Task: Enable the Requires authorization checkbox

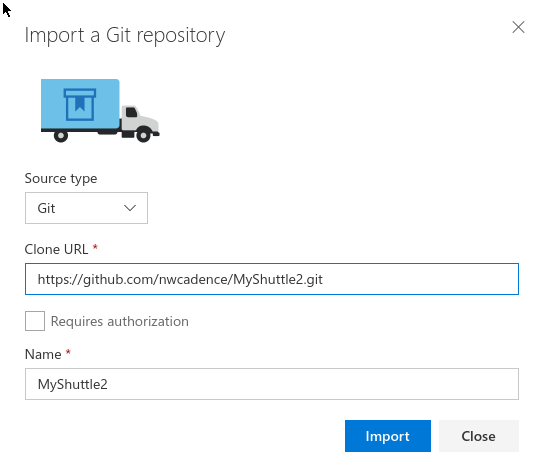Action: 35,321
